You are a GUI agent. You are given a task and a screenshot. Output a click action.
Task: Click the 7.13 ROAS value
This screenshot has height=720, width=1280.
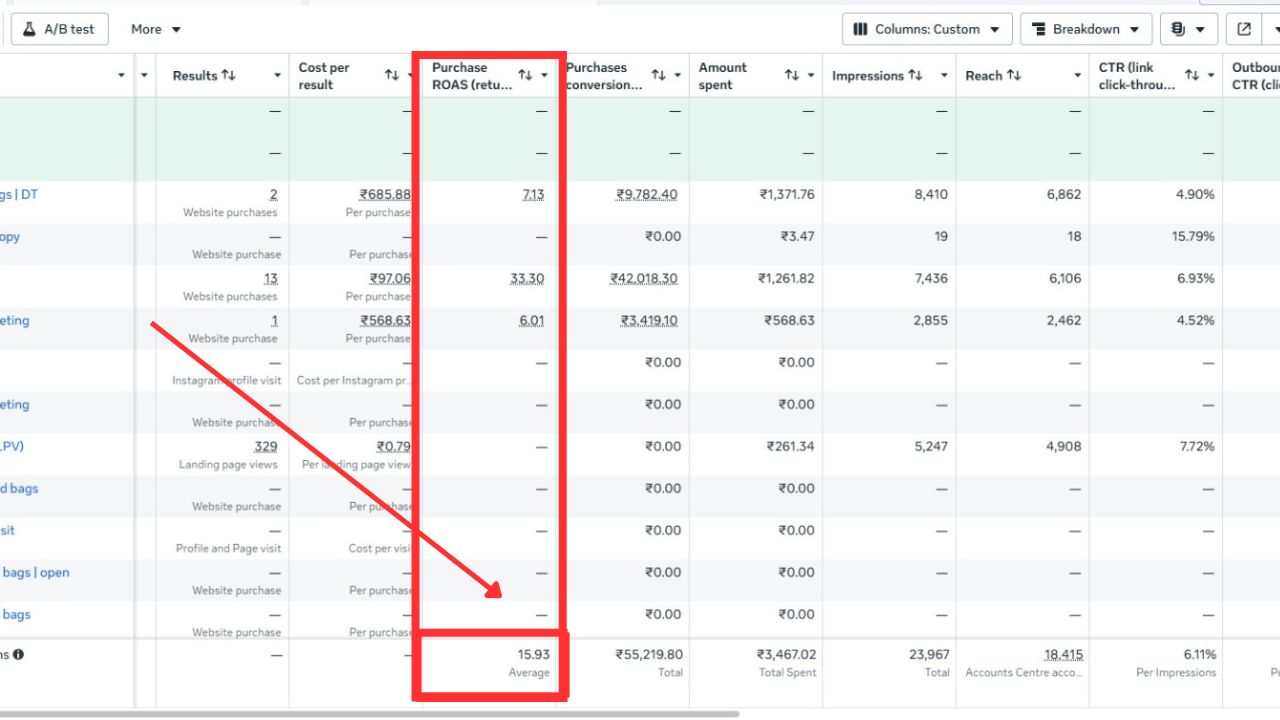coord(533,194)
